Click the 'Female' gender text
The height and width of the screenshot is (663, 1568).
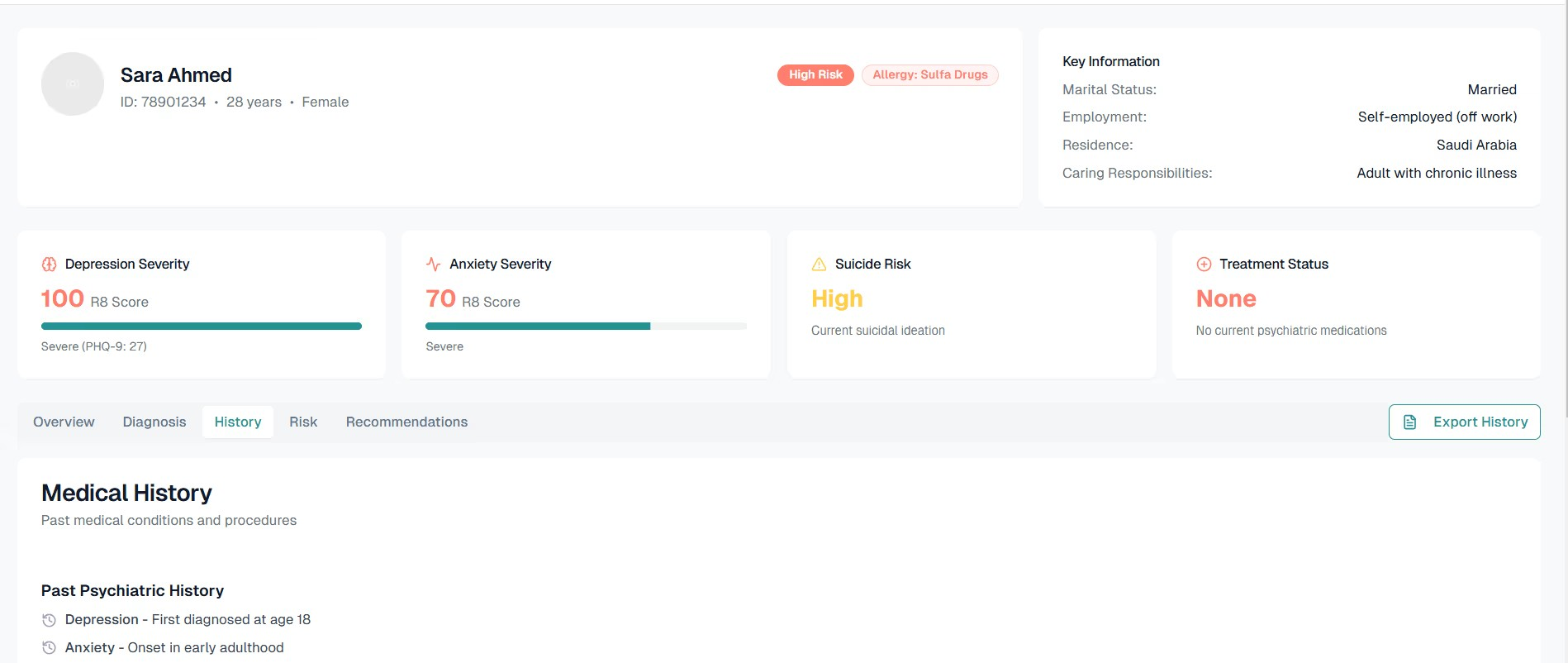tap(325, 102)
